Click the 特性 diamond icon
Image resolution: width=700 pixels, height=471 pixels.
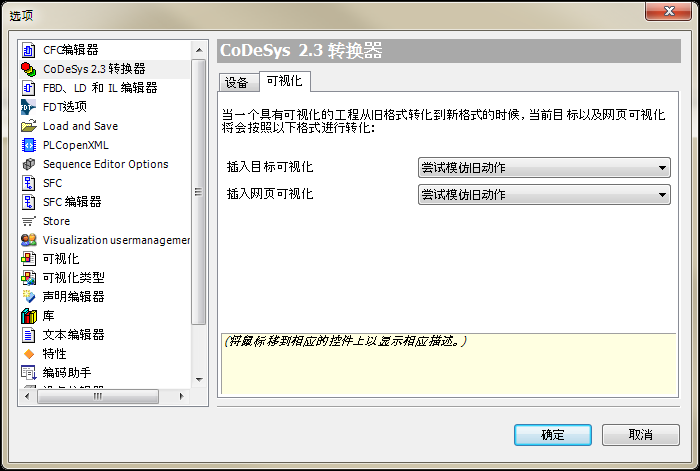click(x=29, y=354)
